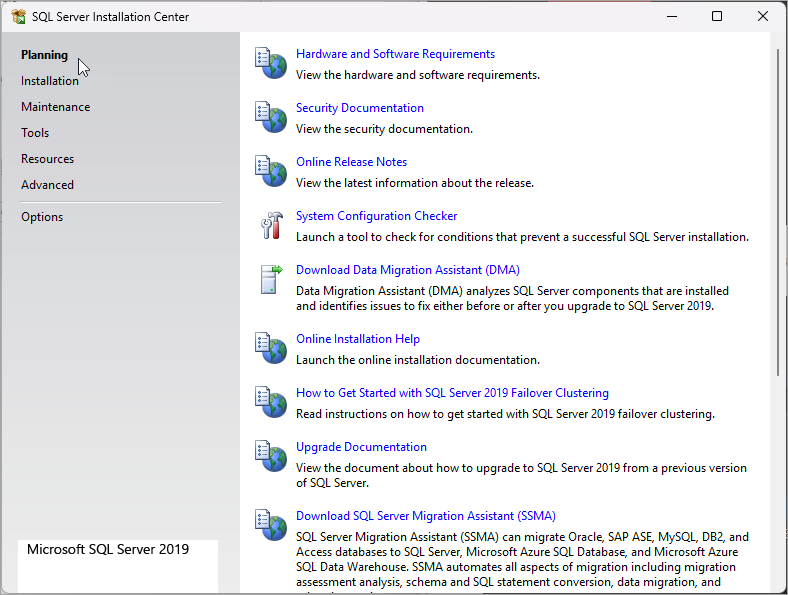Open the Online Installation Help link

click(358, 339)
